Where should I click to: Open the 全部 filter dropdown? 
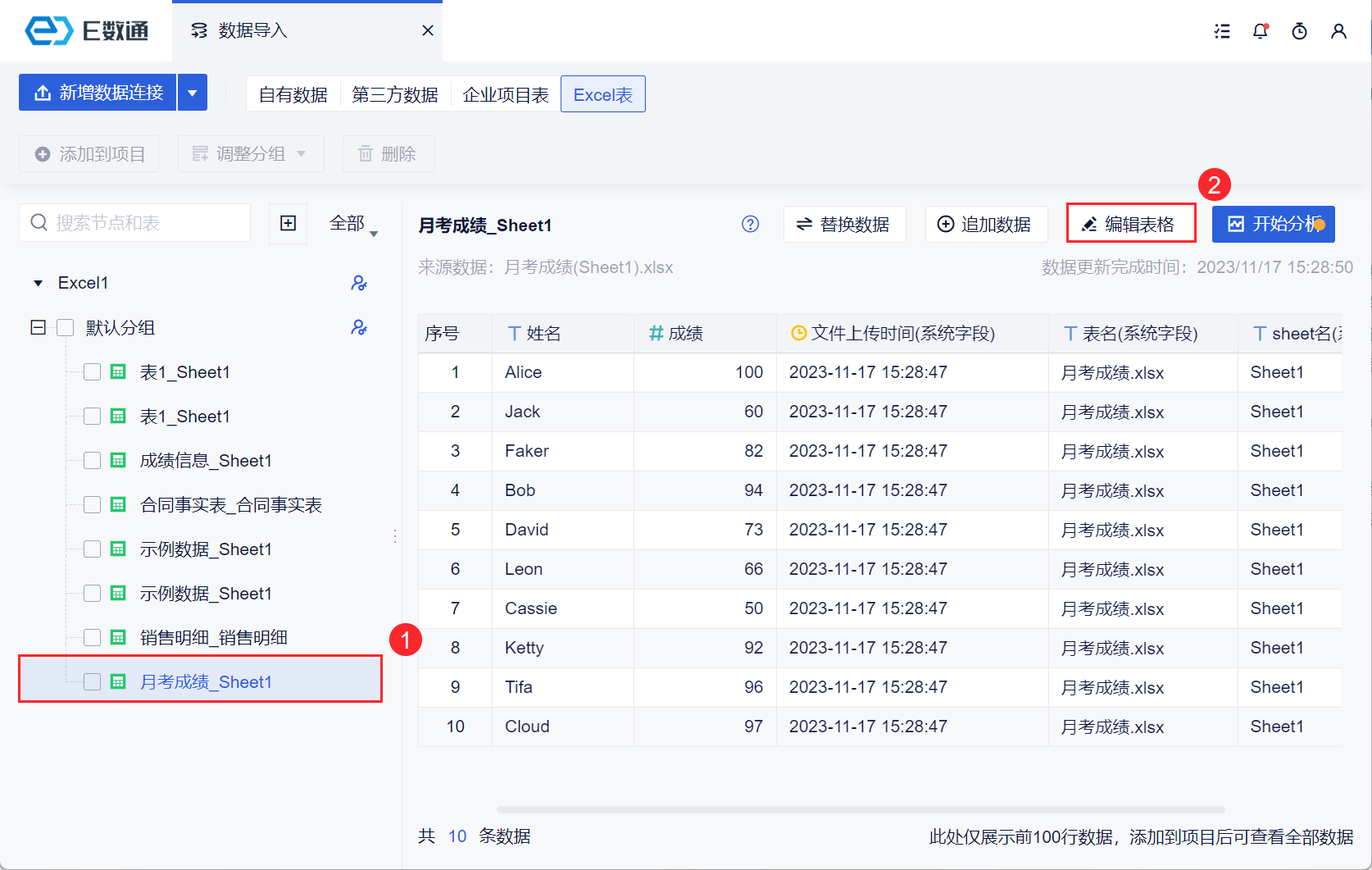tap(354, 224)
